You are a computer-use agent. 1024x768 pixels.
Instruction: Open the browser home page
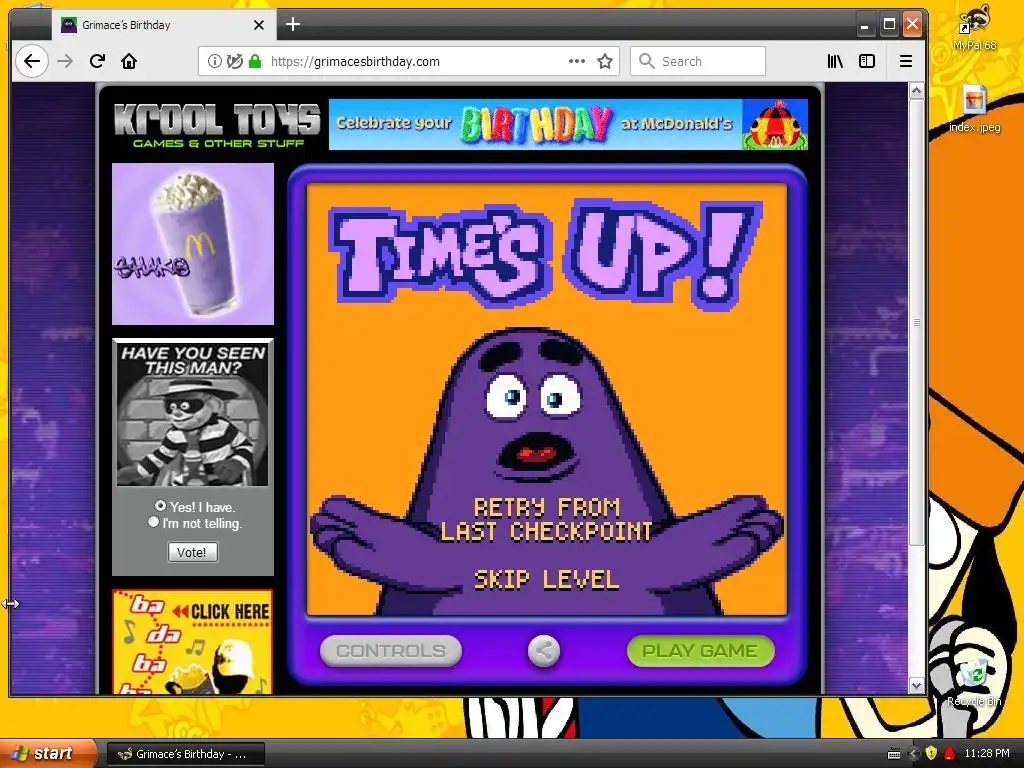(x=129, y=61)
